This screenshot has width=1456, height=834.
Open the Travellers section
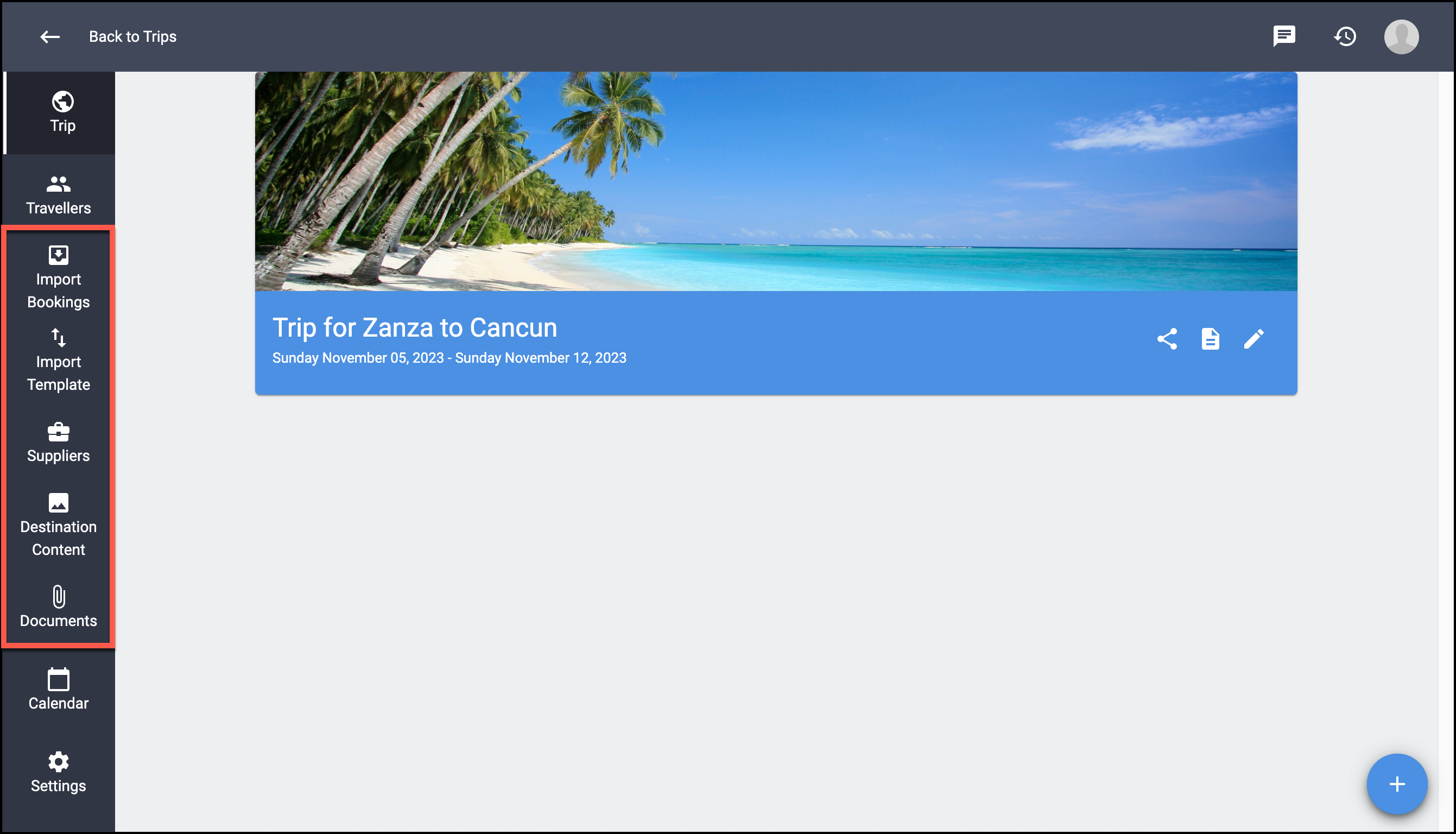click(59, 195)
